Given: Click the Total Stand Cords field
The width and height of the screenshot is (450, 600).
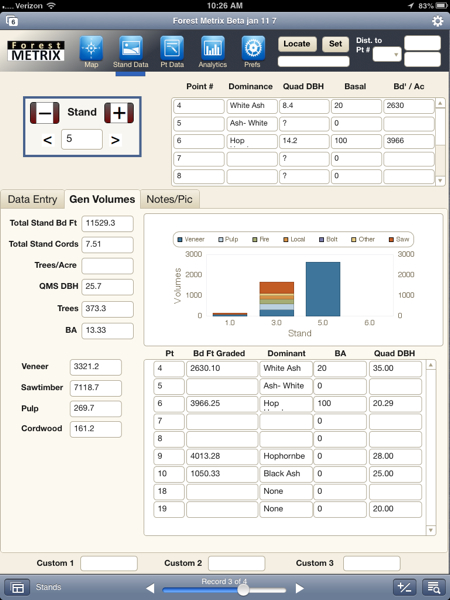Looking at the screenshot, I should click(108, 245).
